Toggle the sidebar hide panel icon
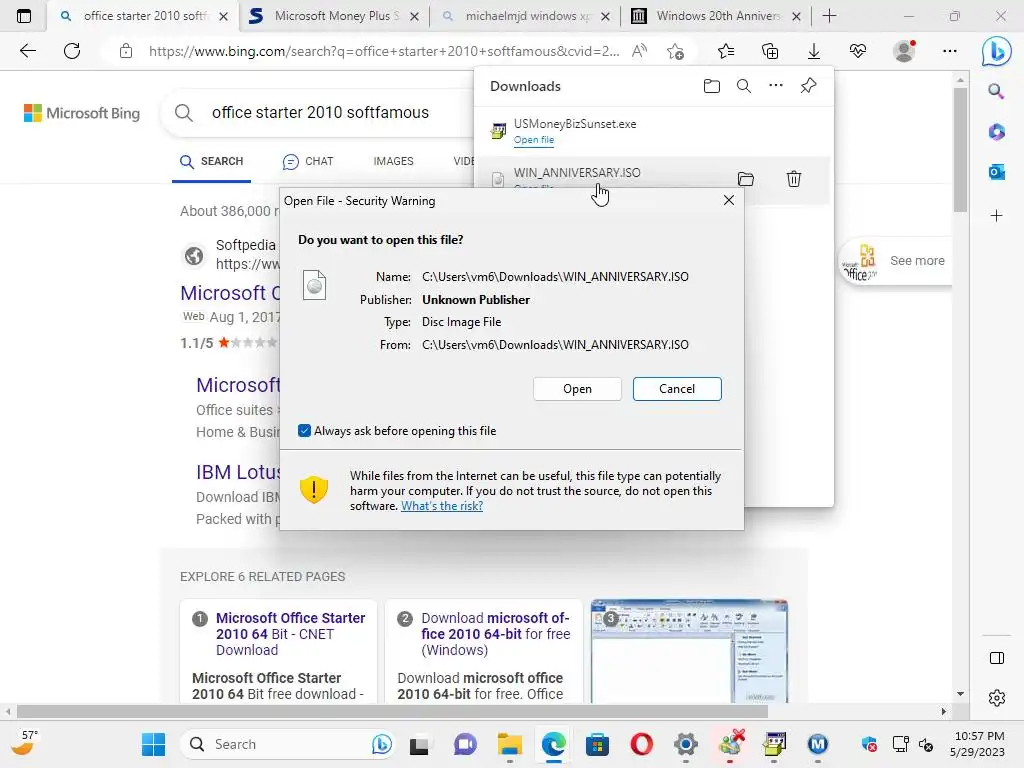Viewport: 1024px width, 768px height. [997, 658]
